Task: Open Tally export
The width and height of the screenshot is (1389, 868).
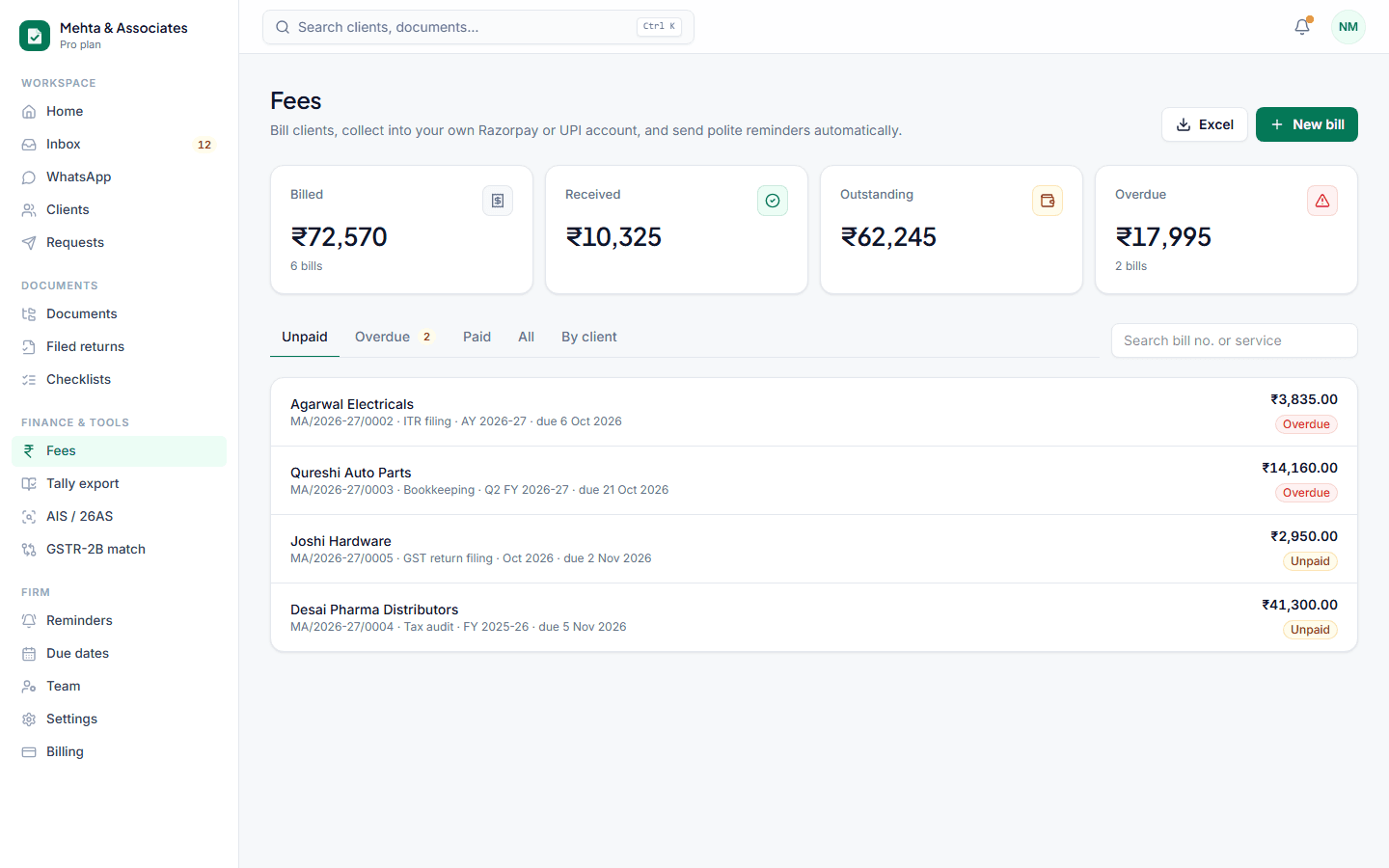Action: [120, 483]
